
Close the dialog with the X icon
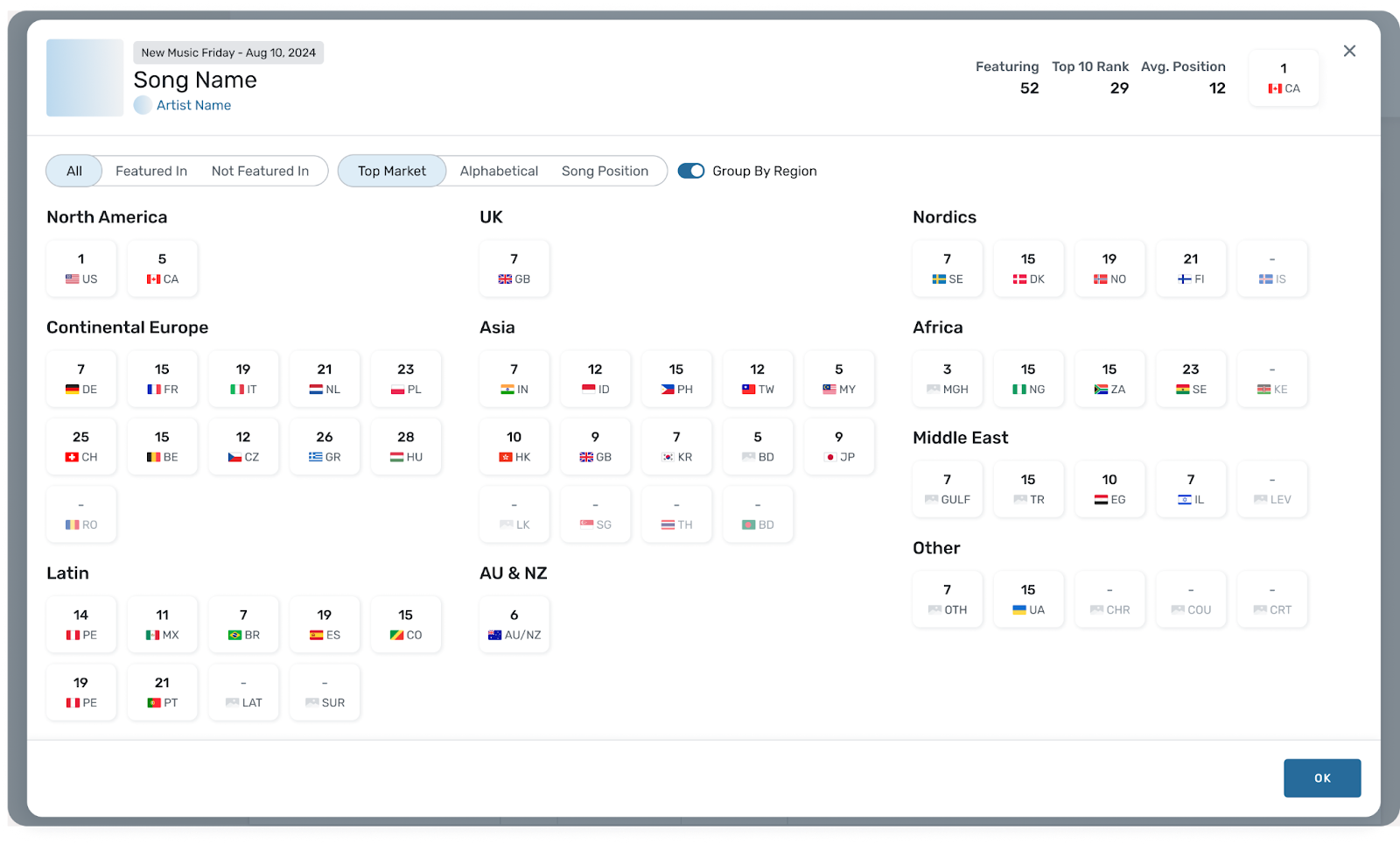pyautogui.click(x=1349, y=51)
